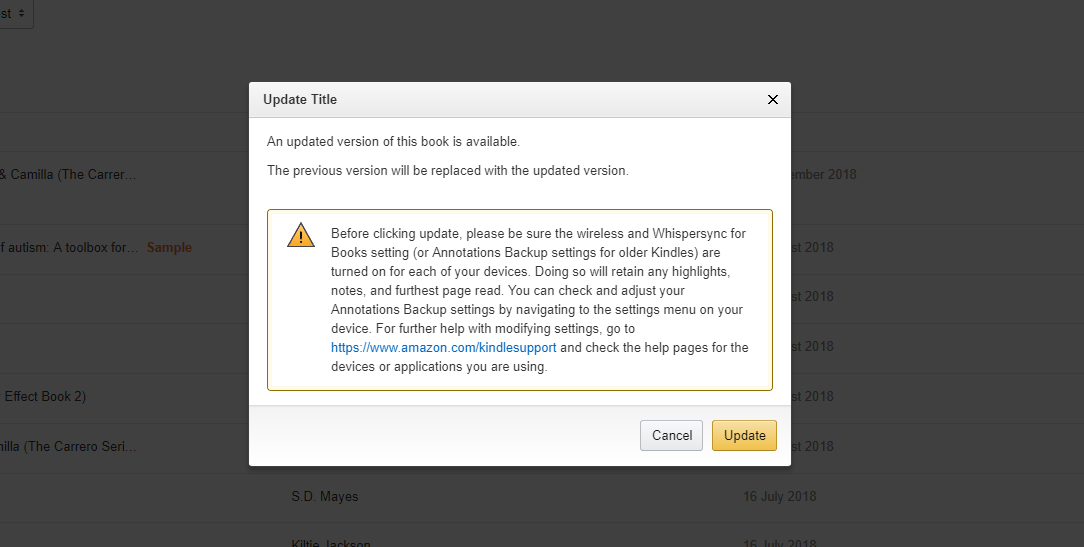Click the Whispersync warning message box
Viewport: 1084px width, 547px height.
coord(519,300)
